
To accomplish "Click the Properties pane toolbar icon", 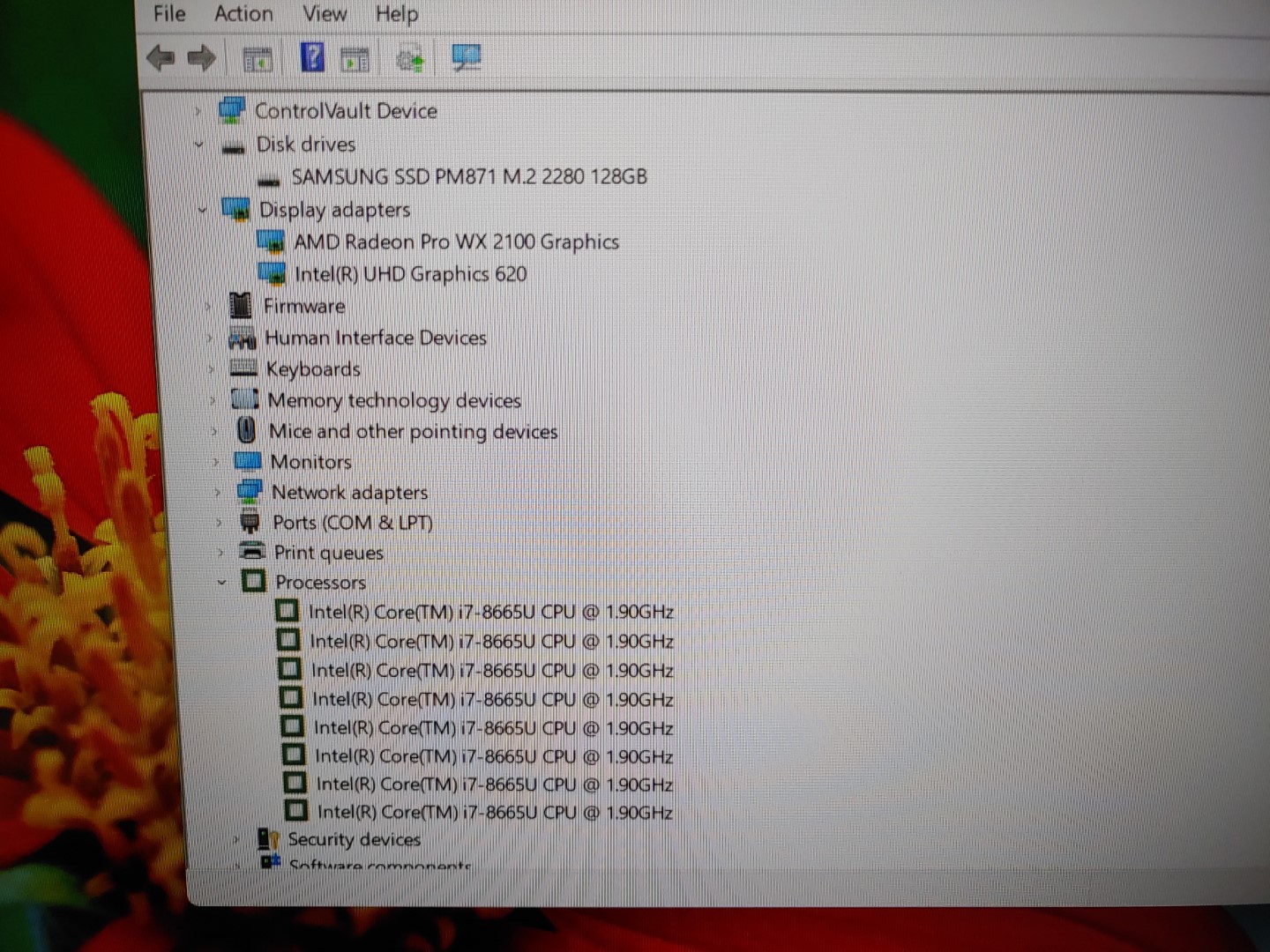I will (355, 59).
